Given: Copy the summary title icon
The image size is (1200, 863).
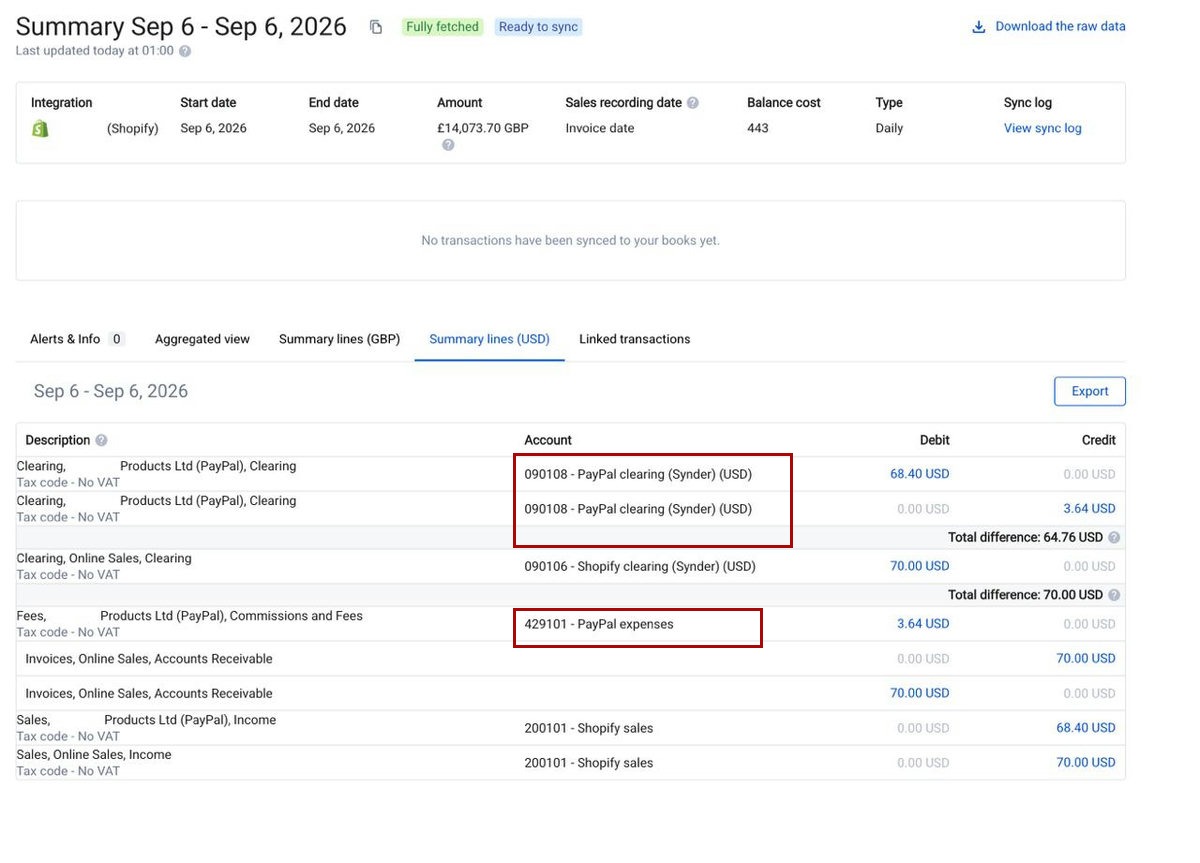Looking at the screenshot, I should coord(376,27).
